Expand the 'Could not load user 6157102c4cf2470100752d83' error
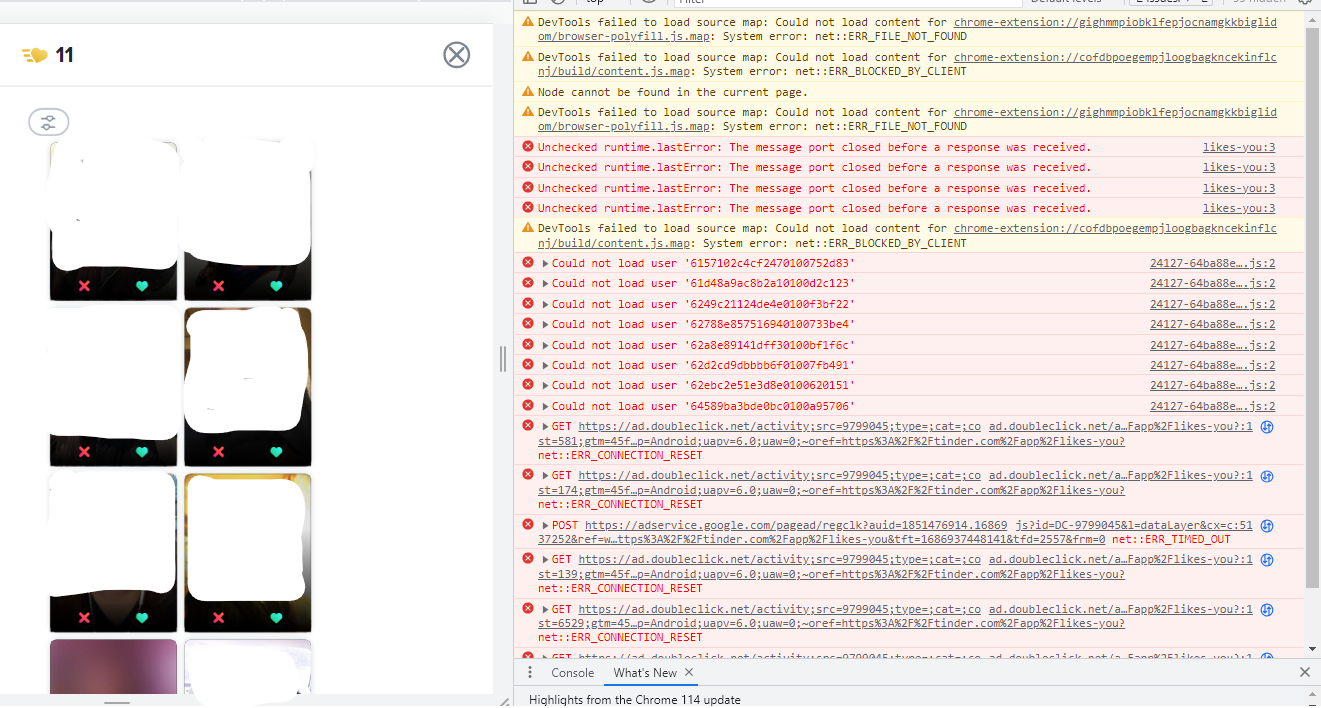 pos(544,263)
